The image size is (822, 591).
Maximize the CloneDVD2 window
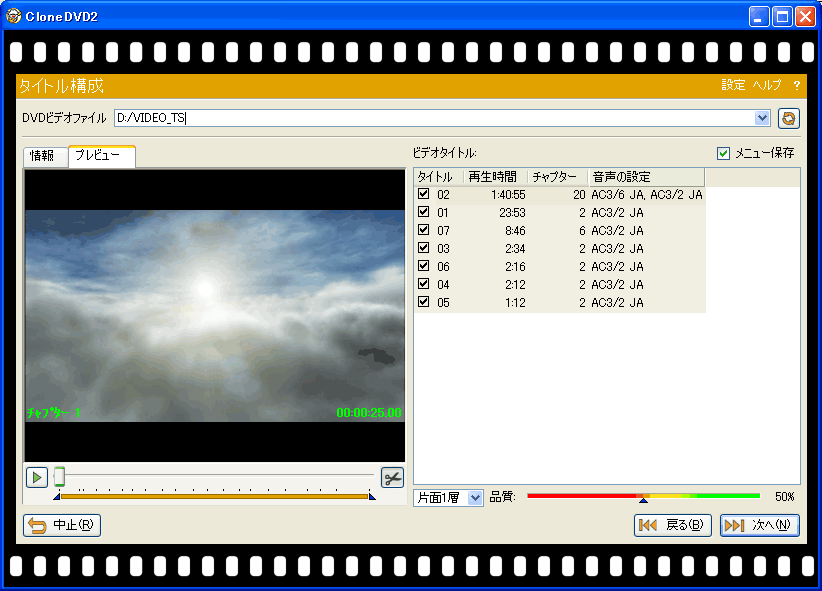tap(782, 17)
